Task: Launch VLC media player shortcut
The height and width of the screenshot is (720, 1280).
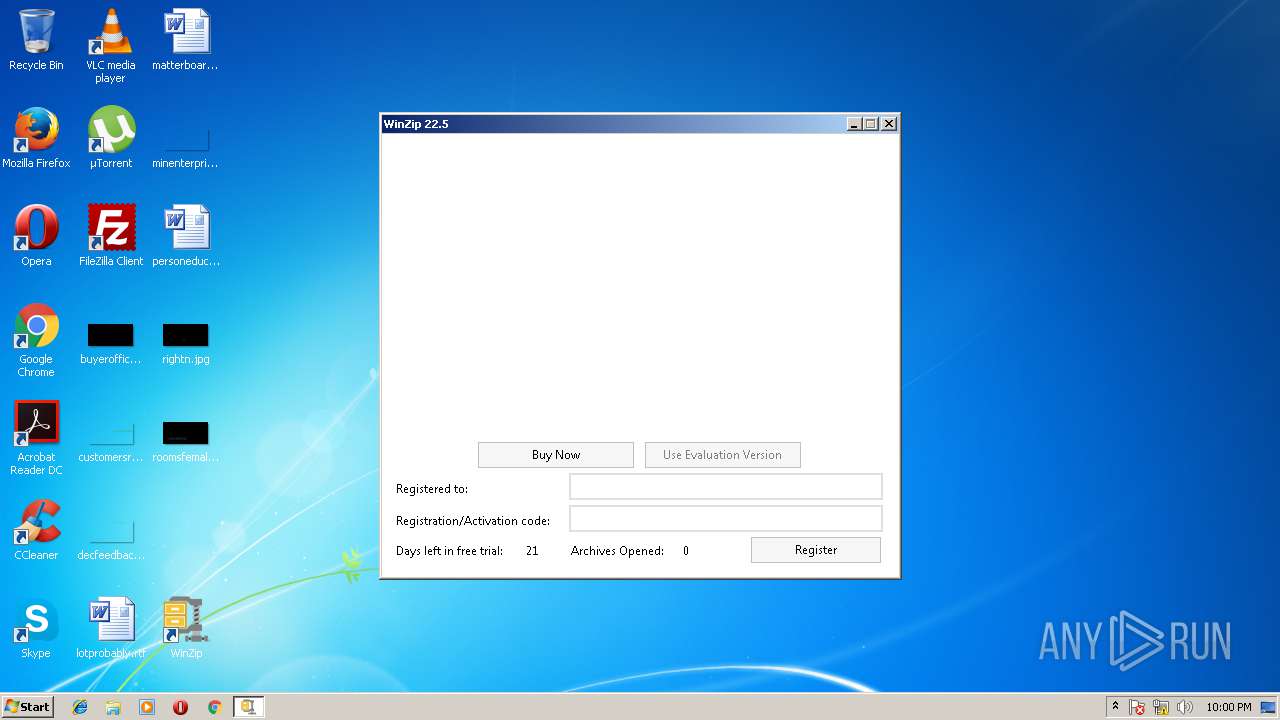Action: point(110,46)
